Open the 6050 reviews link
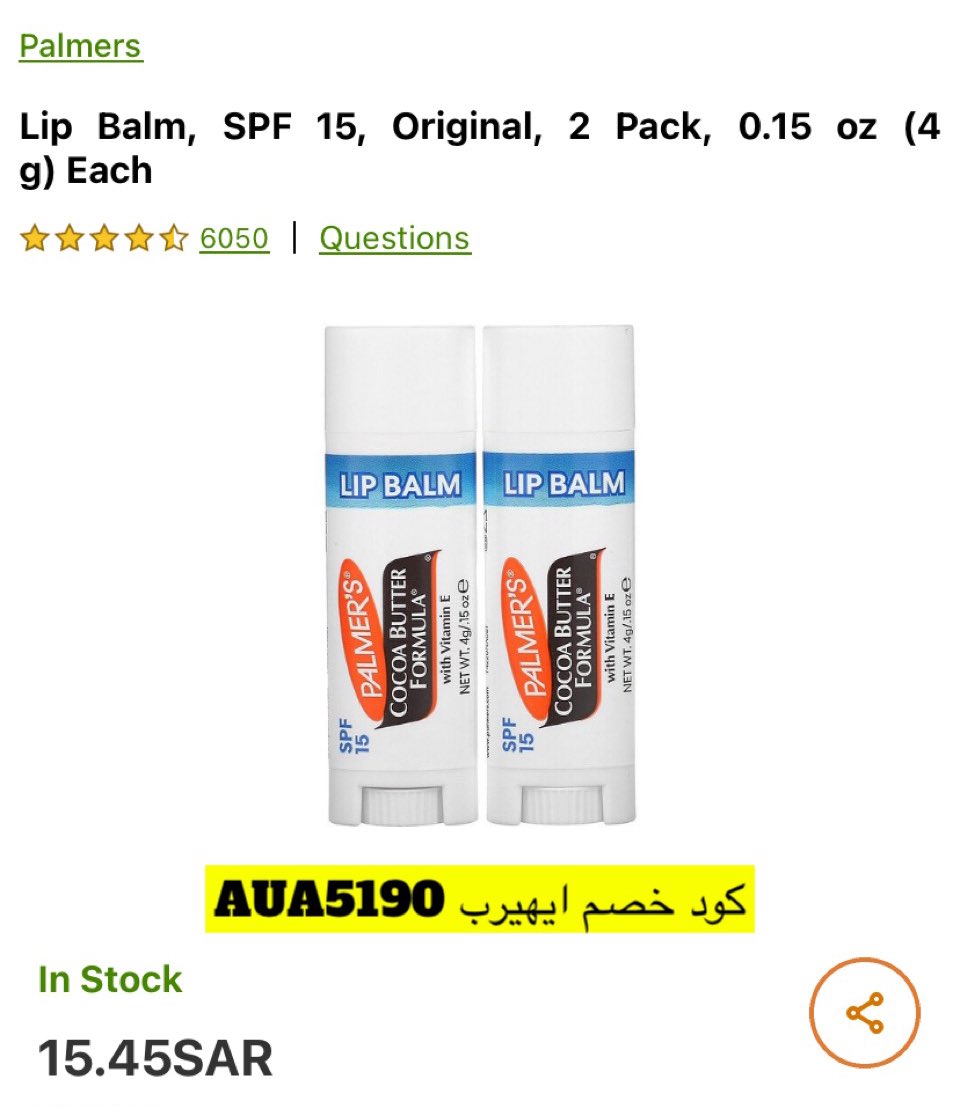Viewport: 960px width, 1107px height. point(234,239)
